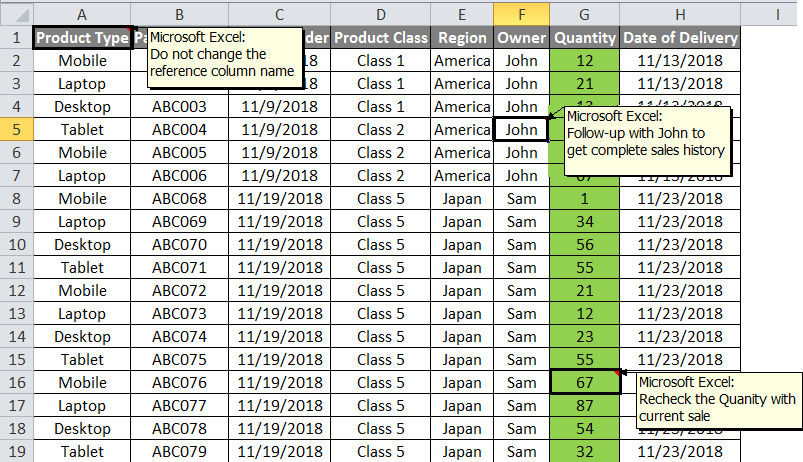Click the Select All corner triangle
This screenshot has height=462, width=803.
coord(17,15)
